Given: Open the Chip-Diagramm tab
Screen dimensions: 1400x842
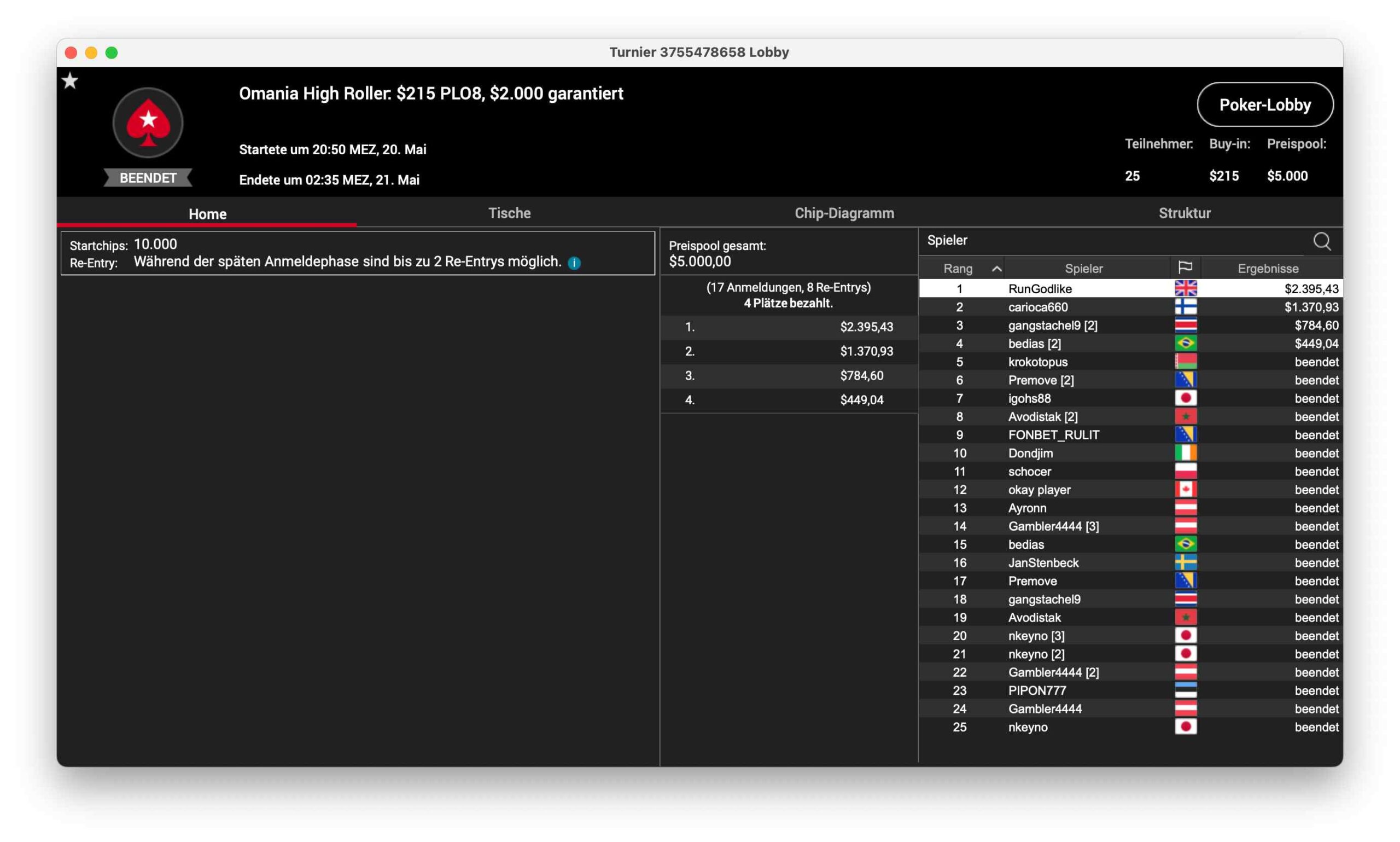Looking at the screenshot, I should (x=844, y=213).
